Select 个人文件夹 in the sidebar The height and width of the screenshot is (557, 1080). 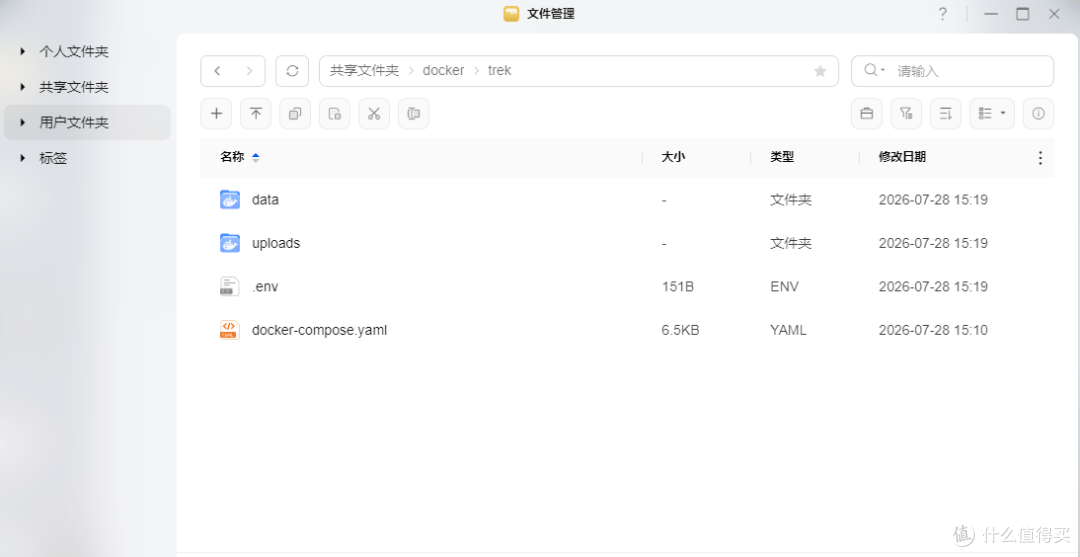tap(74, 52)
